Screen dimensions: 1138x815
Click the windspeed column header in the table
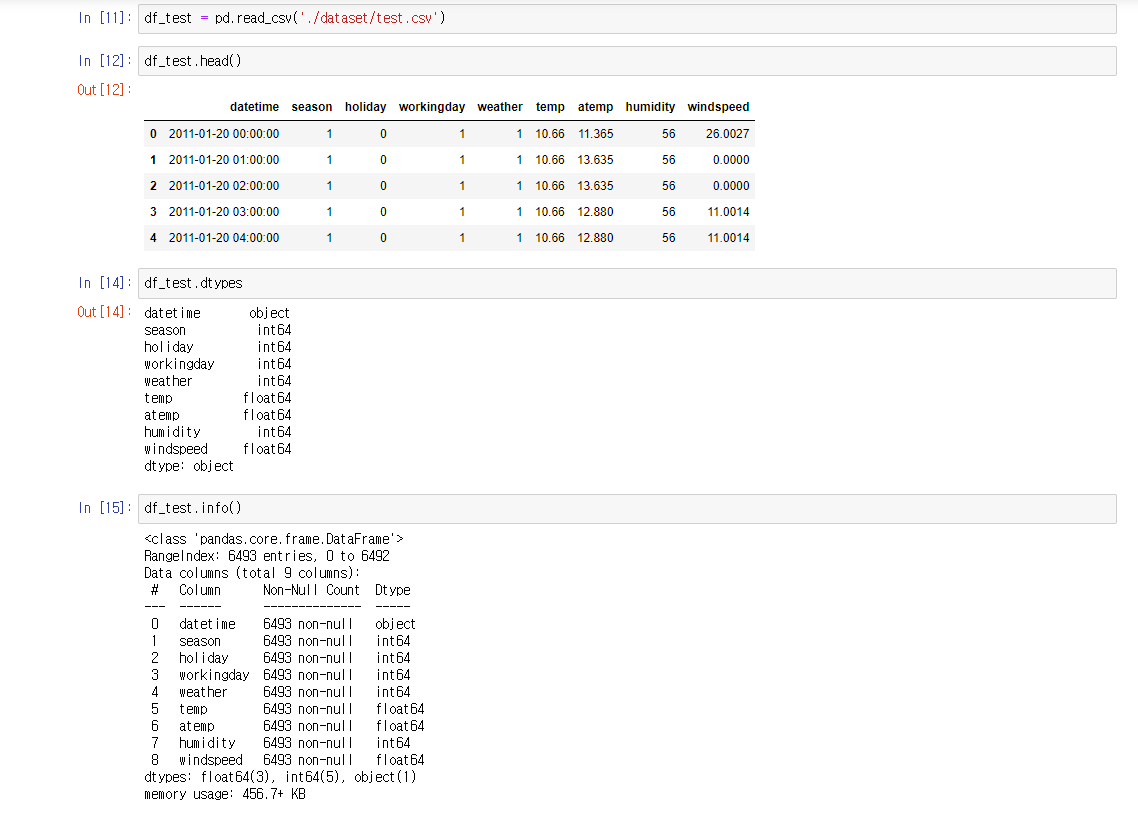tap(718, 107)
